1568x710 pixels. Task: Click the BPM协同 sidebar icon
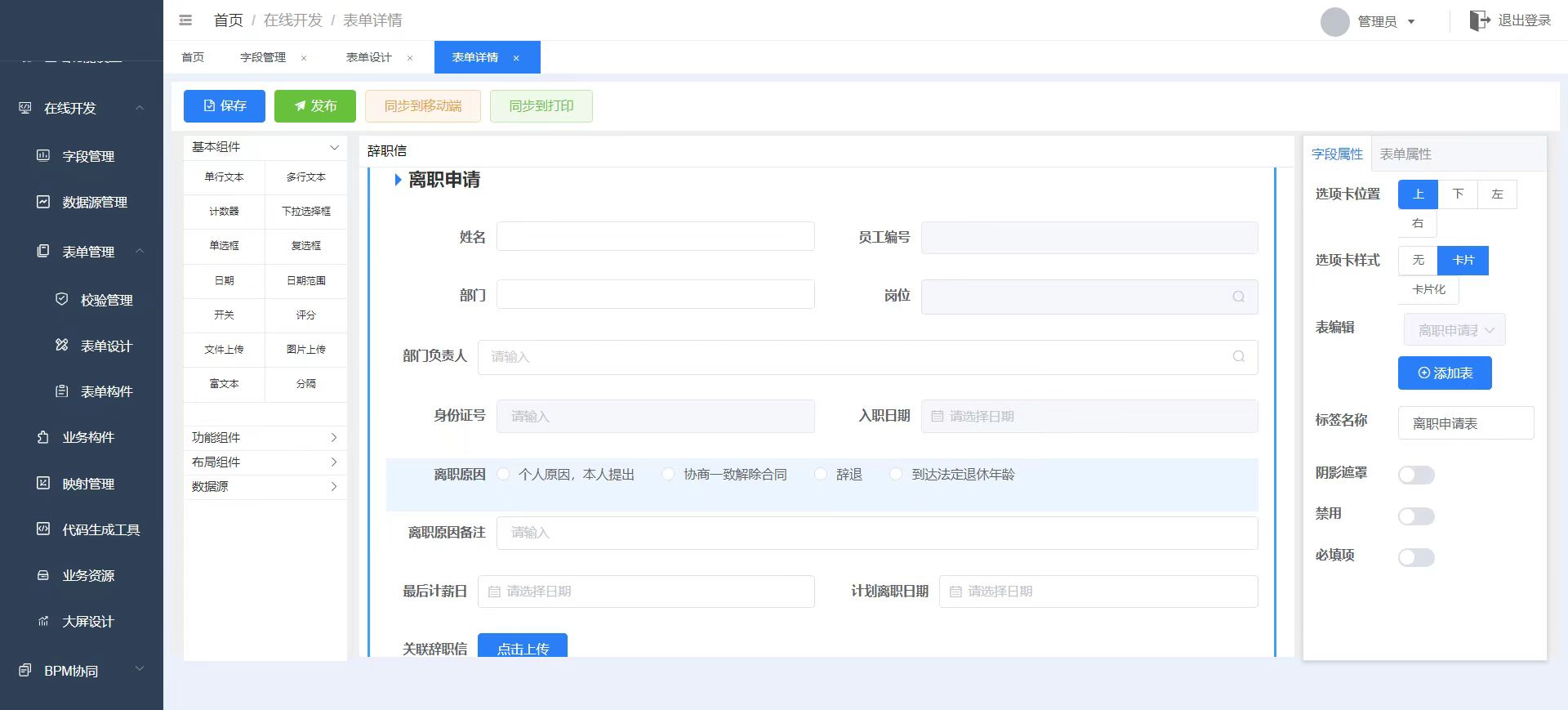click(x=25, y=670)
